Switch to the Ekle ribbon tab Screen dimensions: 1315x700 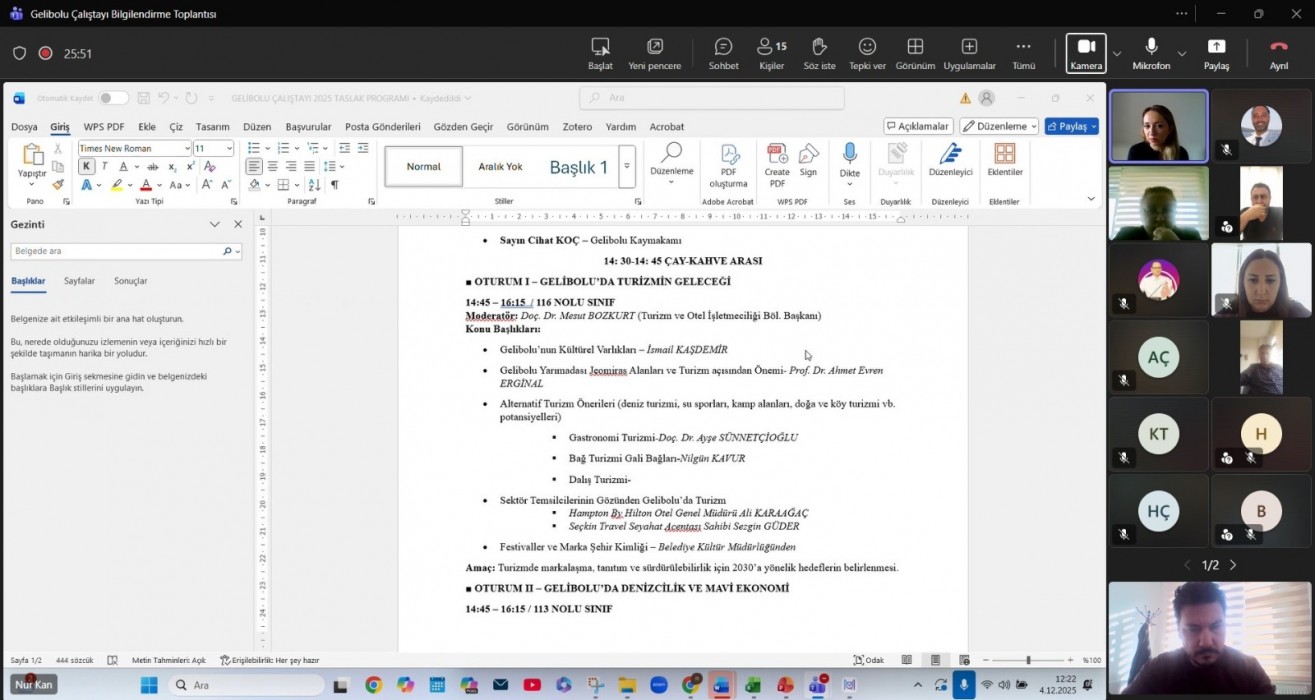pyautogui.click(x=147, y=127)
